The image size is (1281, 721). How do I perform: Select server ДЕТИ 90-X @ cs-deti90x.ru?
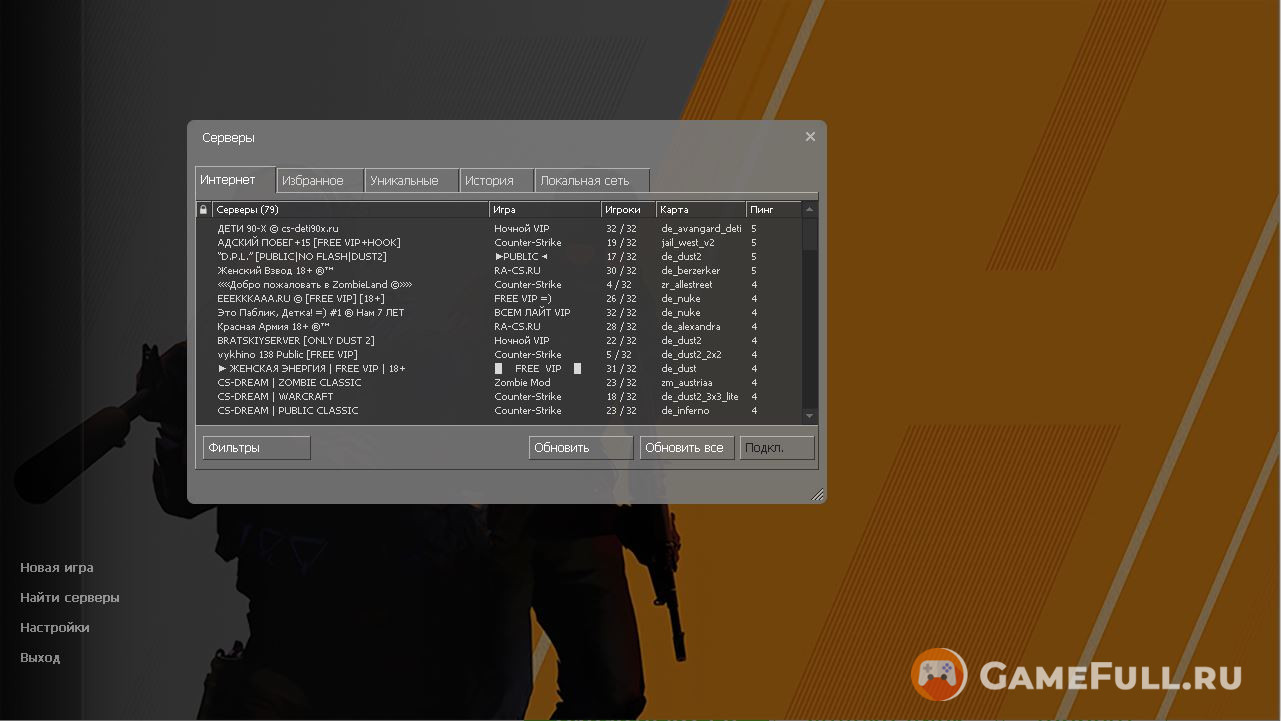pos(500,229)
